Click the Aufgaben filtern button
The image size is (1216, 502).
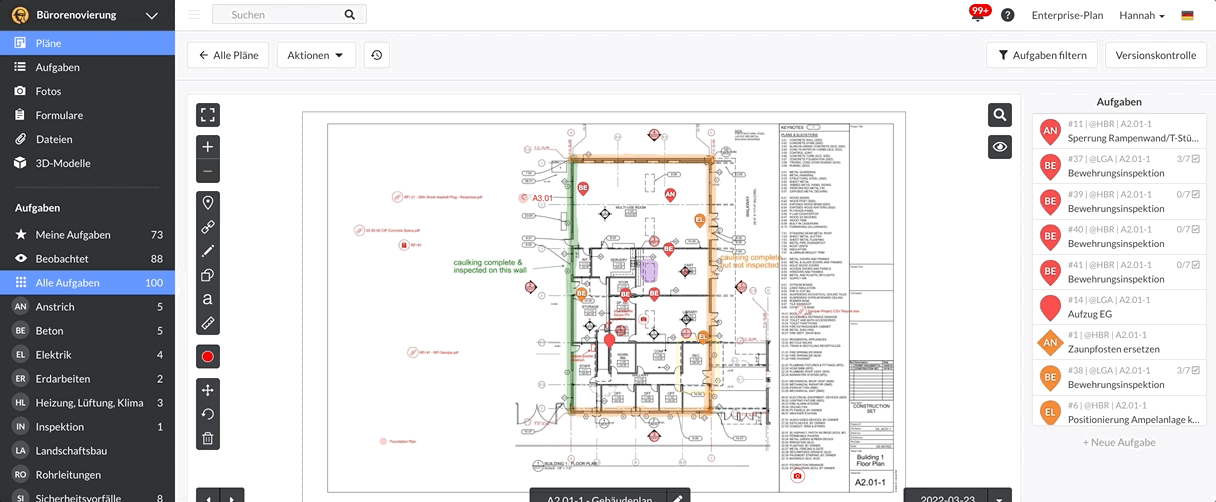pyautogui.click(x=1042, y=55)
